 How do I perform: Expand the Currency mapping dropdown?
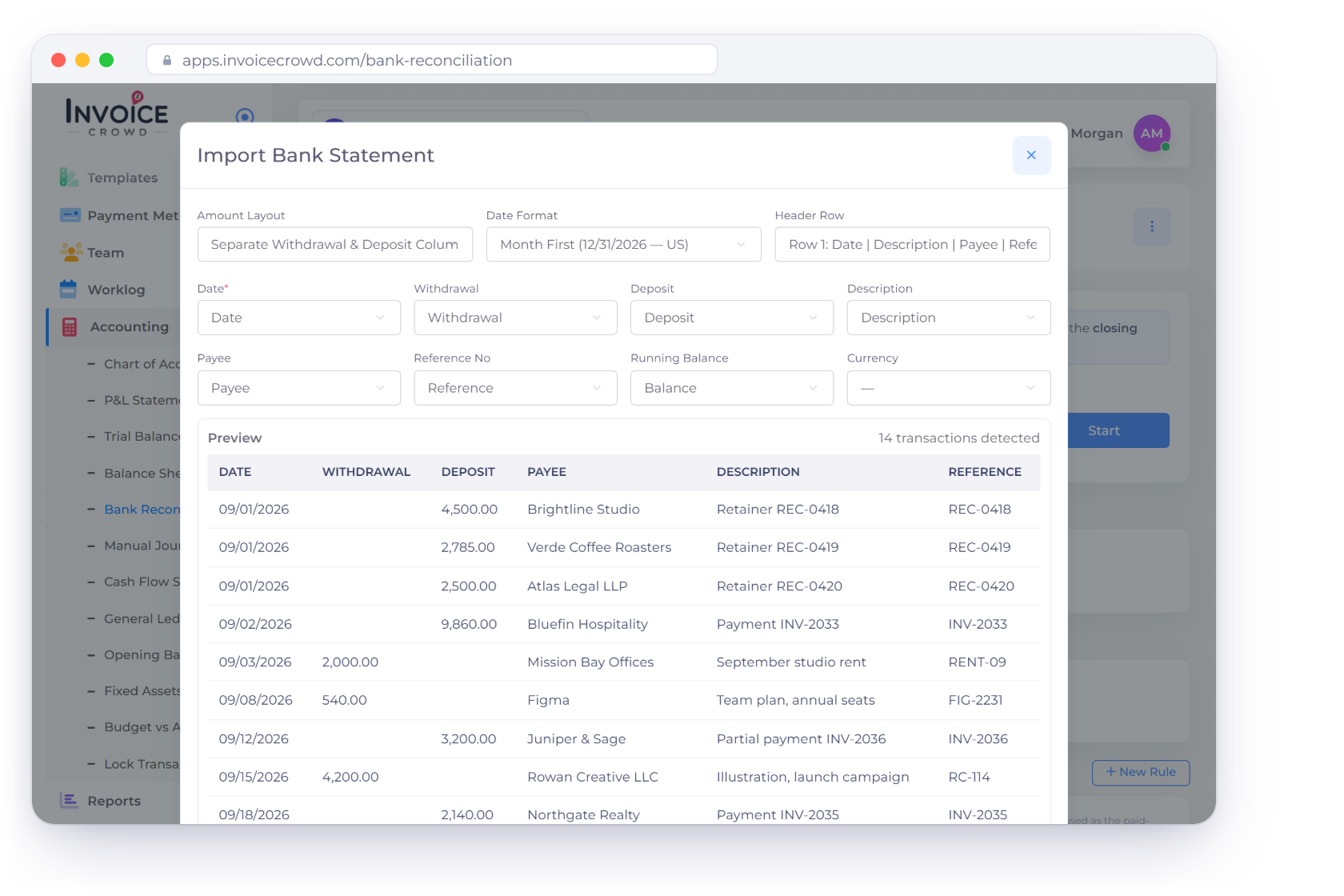click(949, 388)
